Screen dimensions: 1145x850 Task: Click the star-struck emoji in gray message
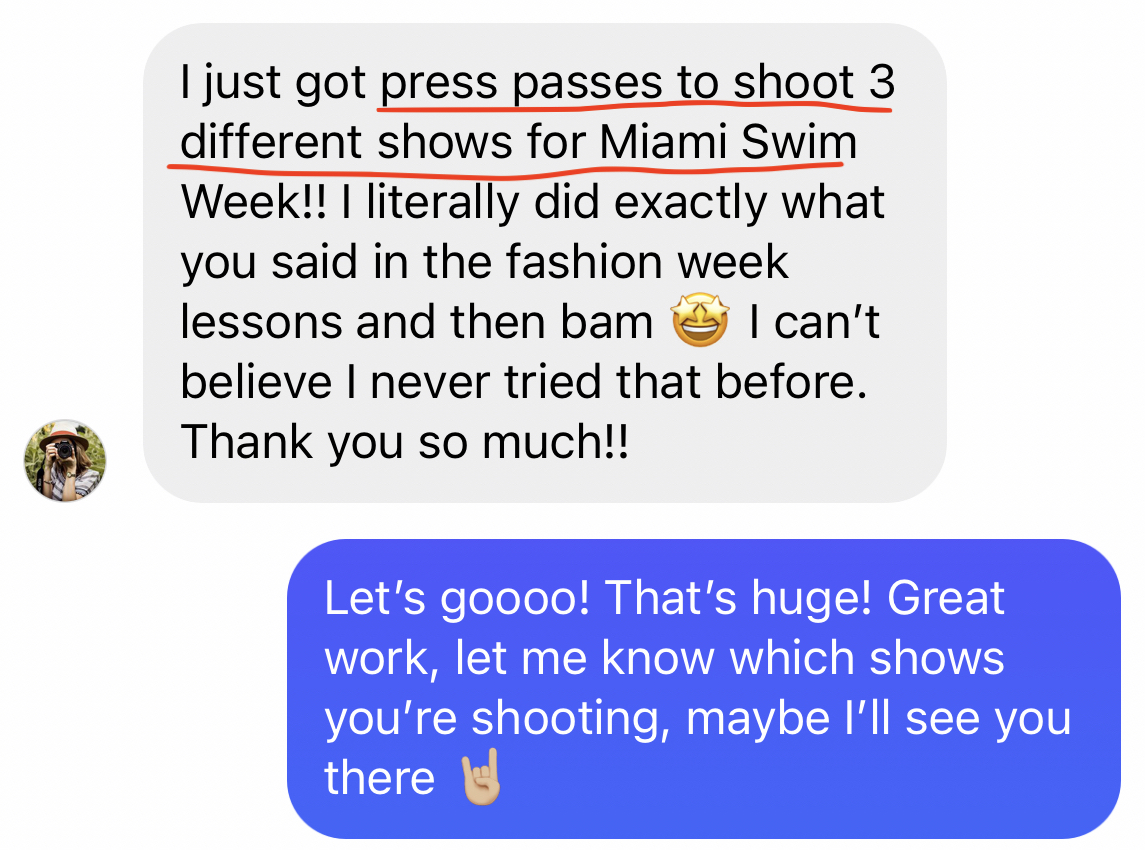(700, 319)
